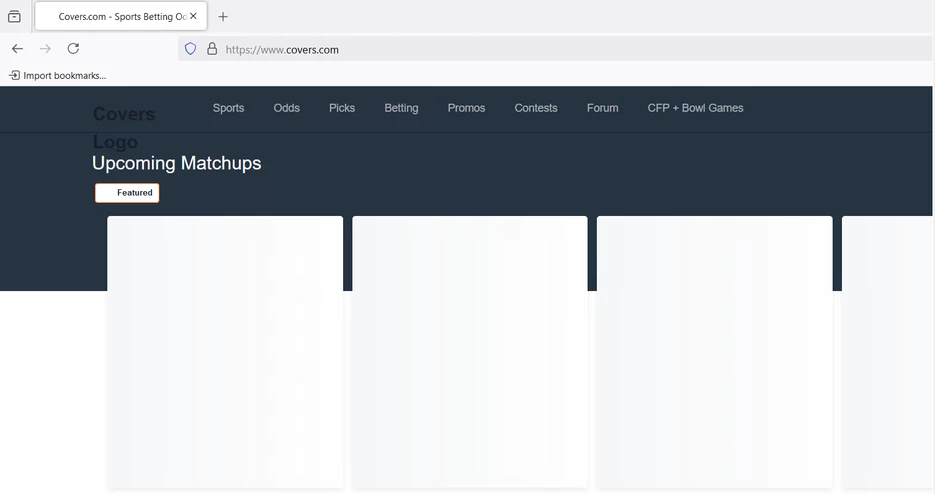This screenshot has width=935, height=494.
Task: Open the Promos menu
Action: pyautogui.click(x=466, y=108)
